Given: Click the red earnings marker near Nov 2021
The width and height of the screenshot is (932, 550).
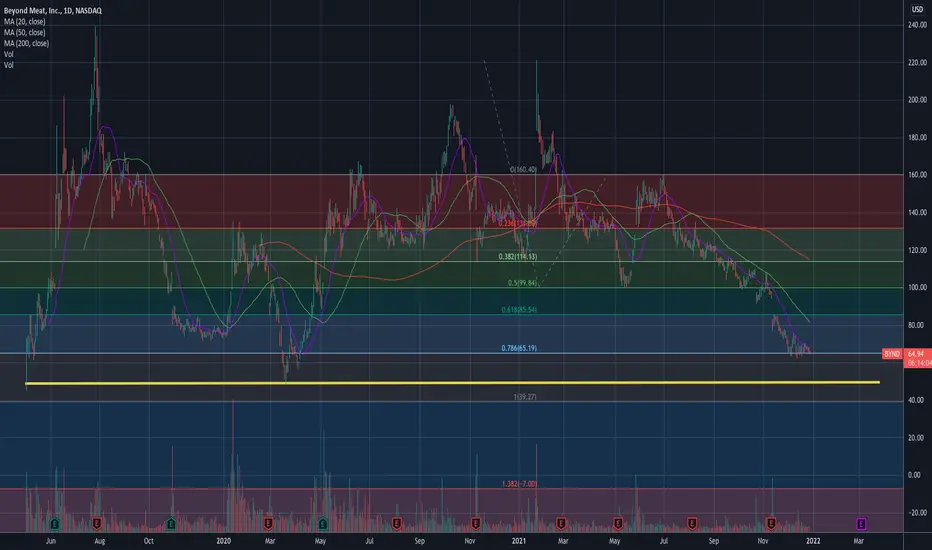Looking at the screenshot, I should (771, 524).
